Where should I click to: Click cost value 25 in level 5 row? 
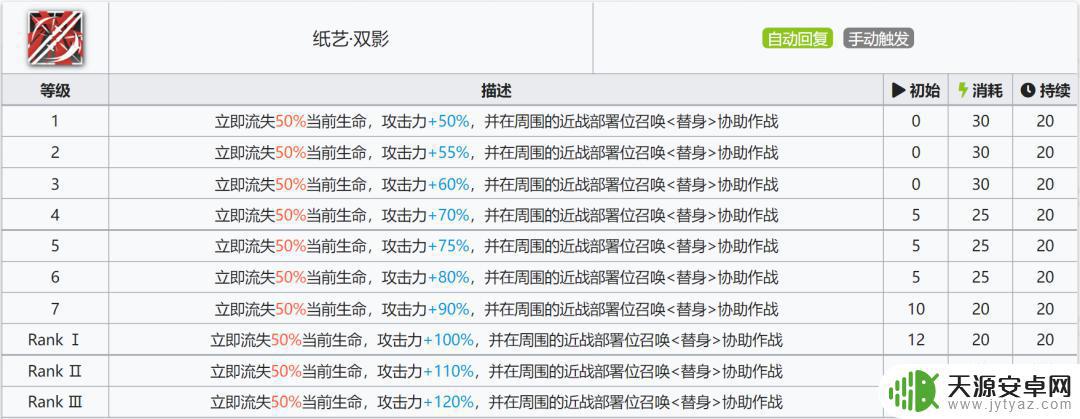pos(981,246)
